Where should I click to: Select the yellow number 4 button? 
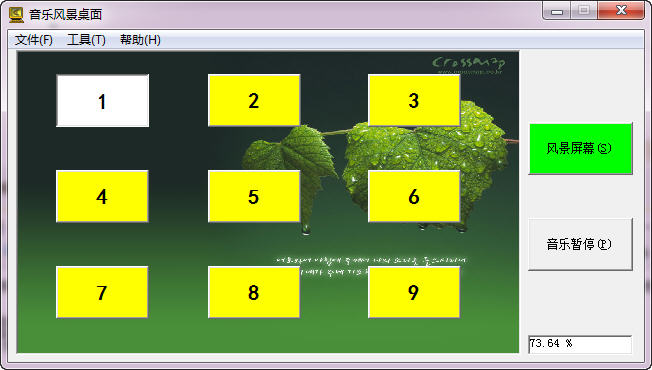tap(102, 196)
